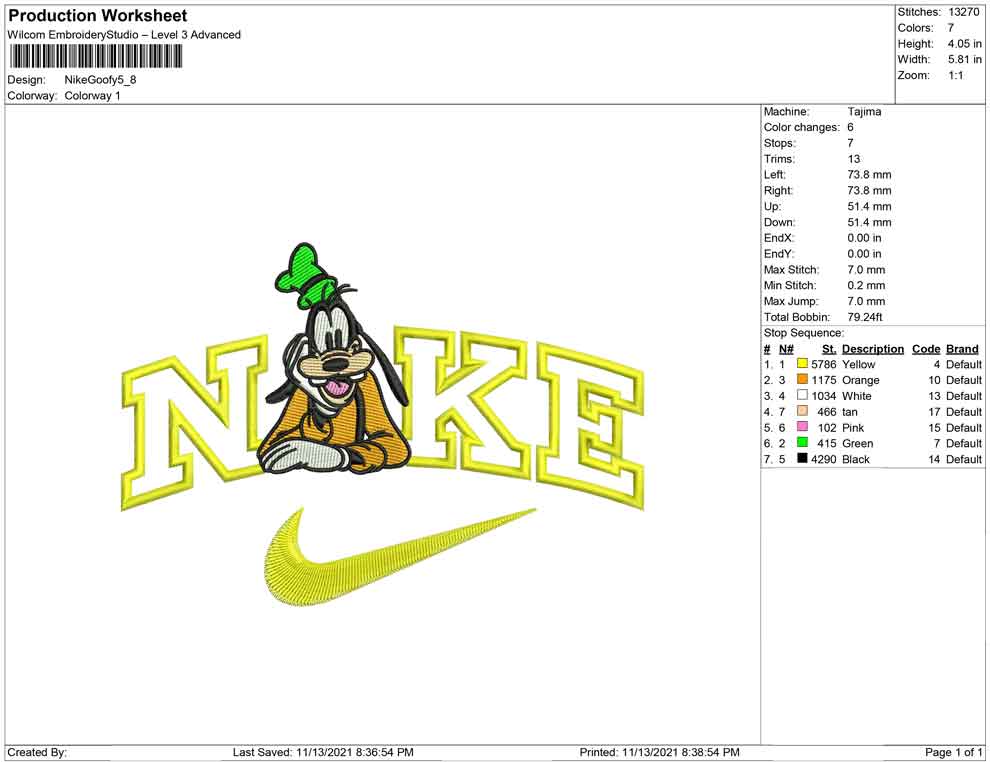990x762 pixels.
Task: Click the Up value '51.4 mm'
Action: point(869,206)
